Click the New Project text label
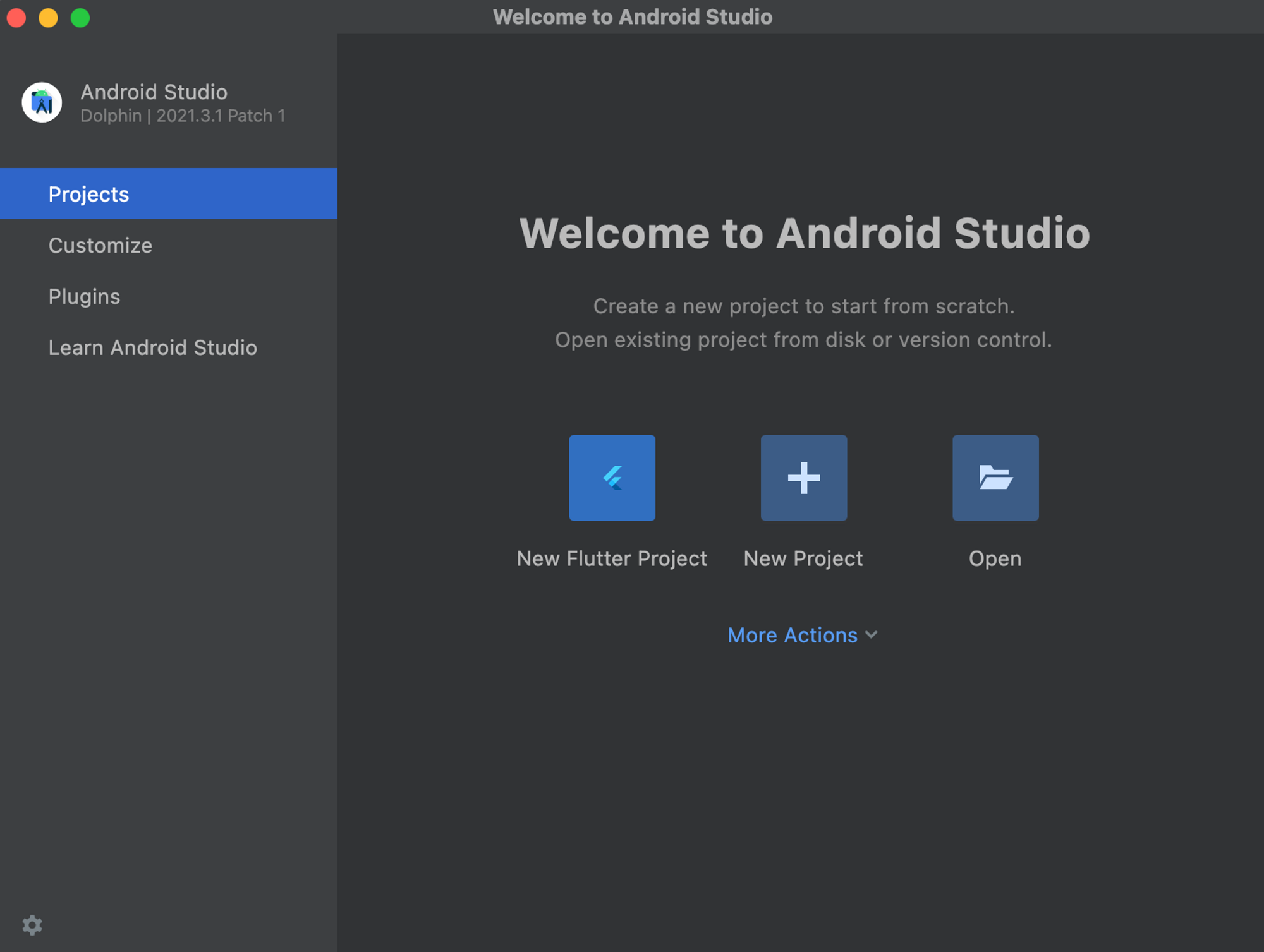This screenshot has height=952, width=1264. pyautogui.click(x=803, y=558)
